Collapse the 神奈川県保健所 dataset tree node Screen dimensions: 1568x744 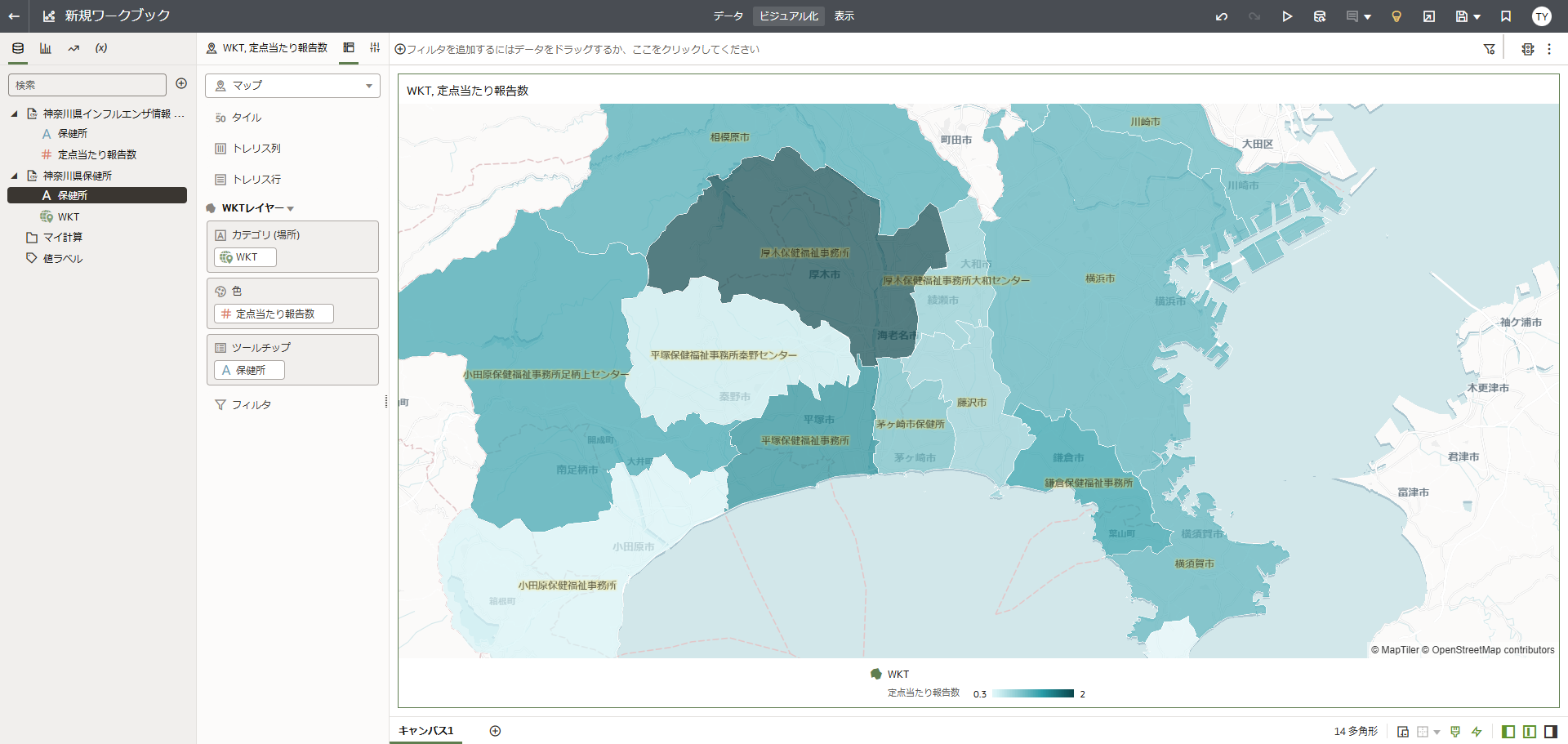[x=14, y=176]
